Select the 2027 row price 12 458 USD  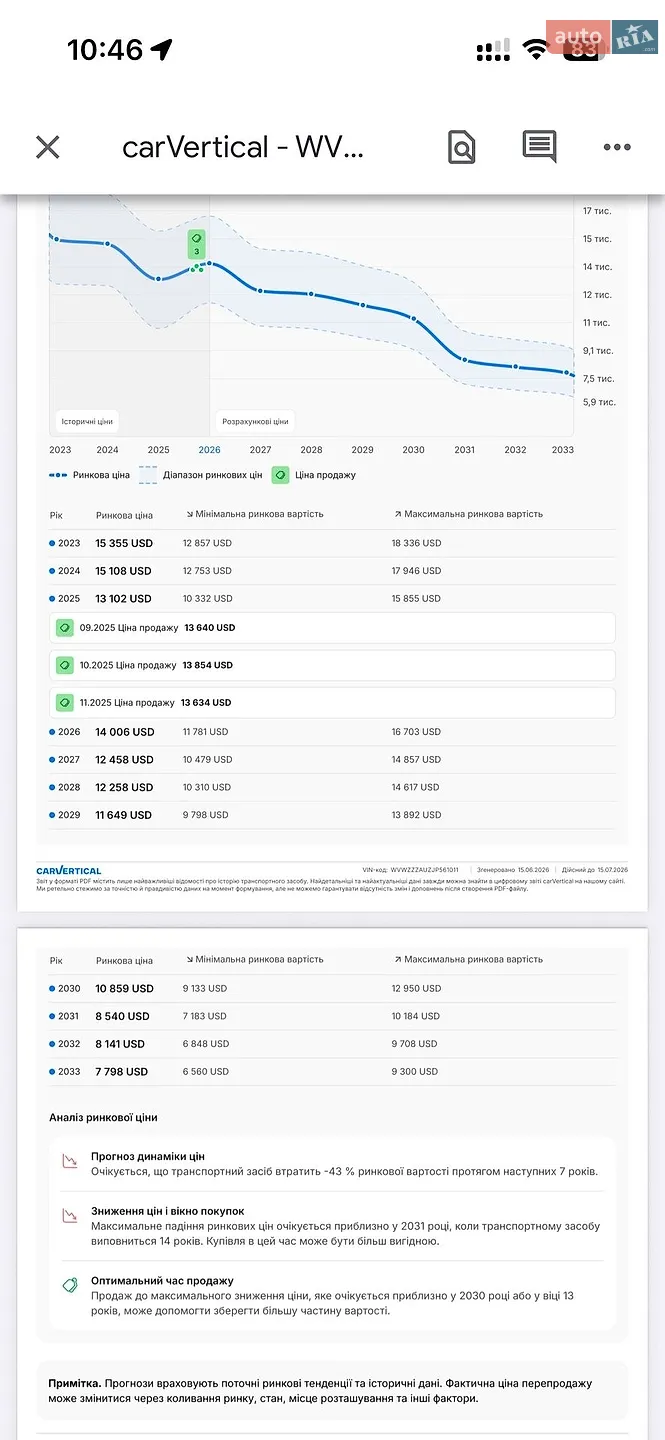click(x=125, y=760)
